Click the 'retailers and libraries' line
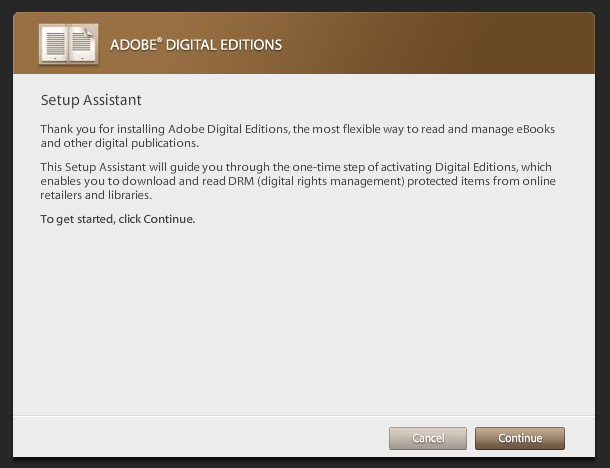 96,195
